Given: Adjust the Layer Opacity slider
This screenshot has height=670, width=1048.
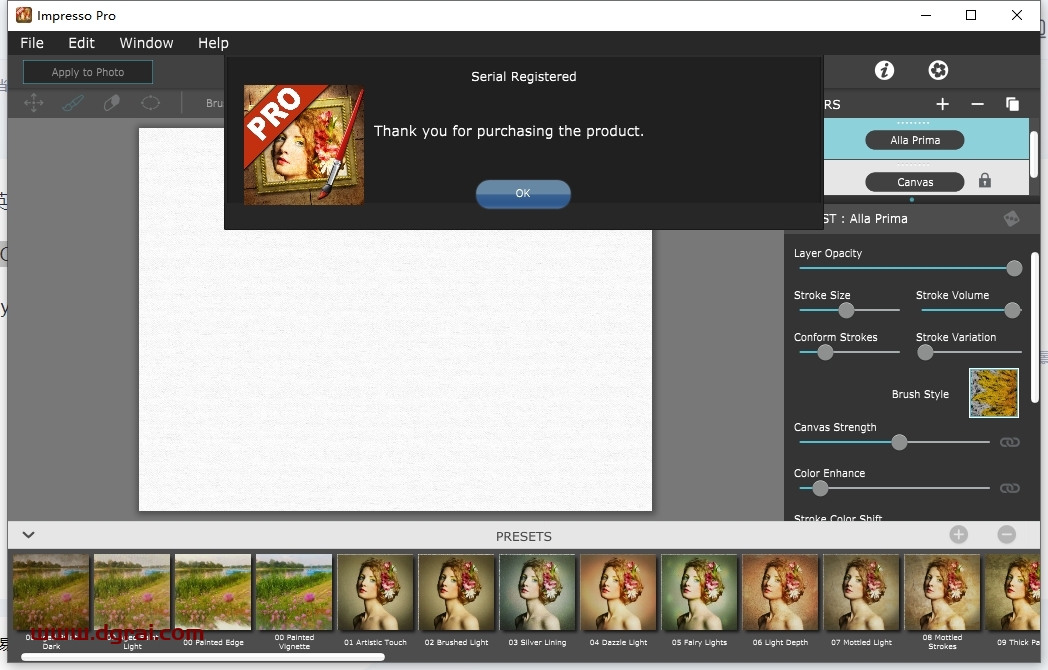Looking at the screenshot, I should (910, 268).
